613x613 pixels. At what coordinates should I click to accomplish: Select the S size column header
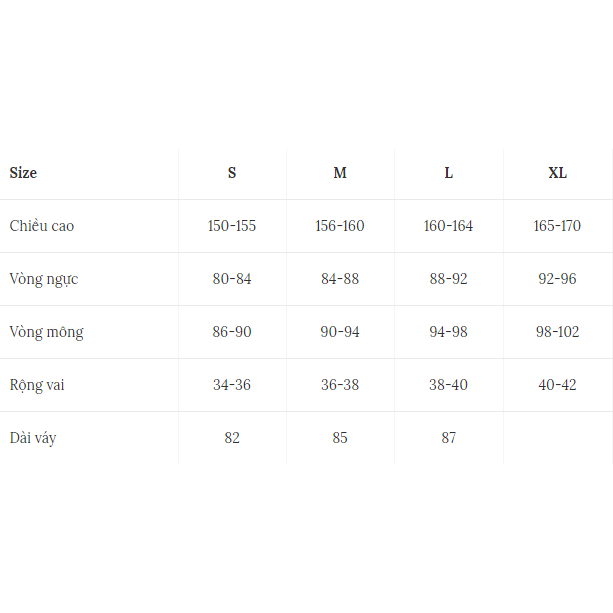click(232, 173)
